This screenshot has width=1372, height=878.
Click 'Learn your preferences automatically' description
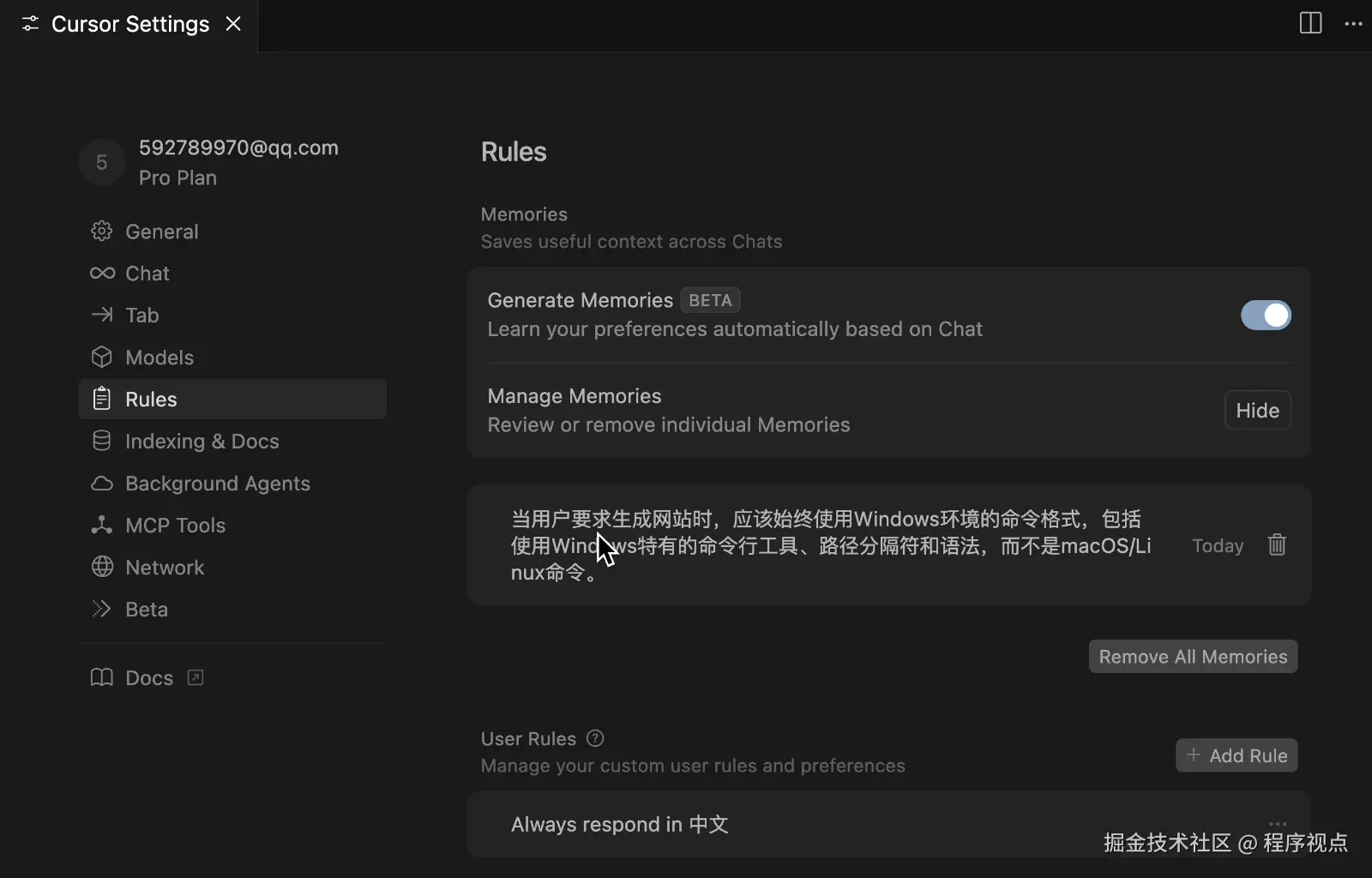[735, 329]
